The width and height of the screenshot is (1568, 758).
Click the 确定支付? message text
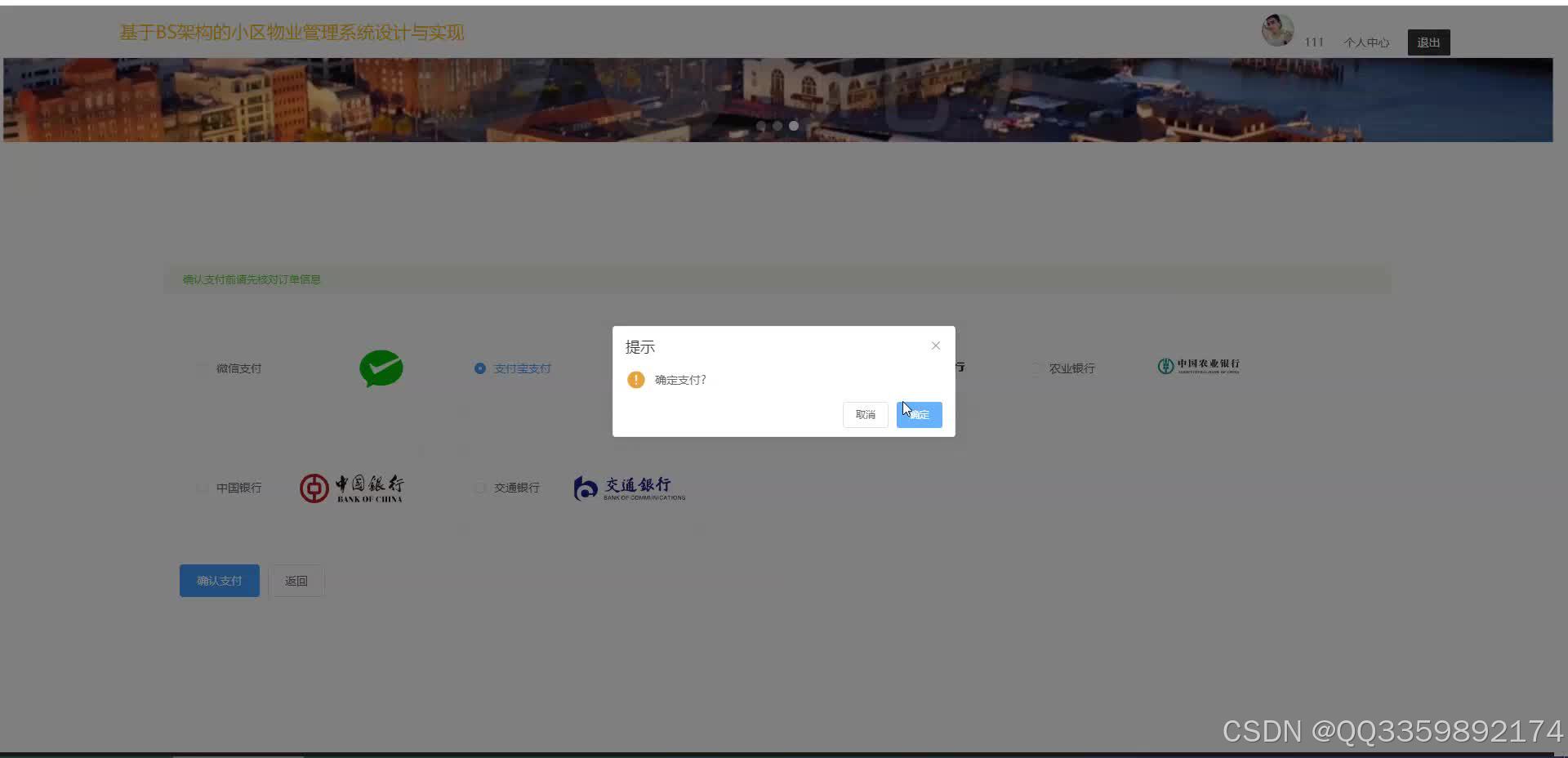coord(680,380)
